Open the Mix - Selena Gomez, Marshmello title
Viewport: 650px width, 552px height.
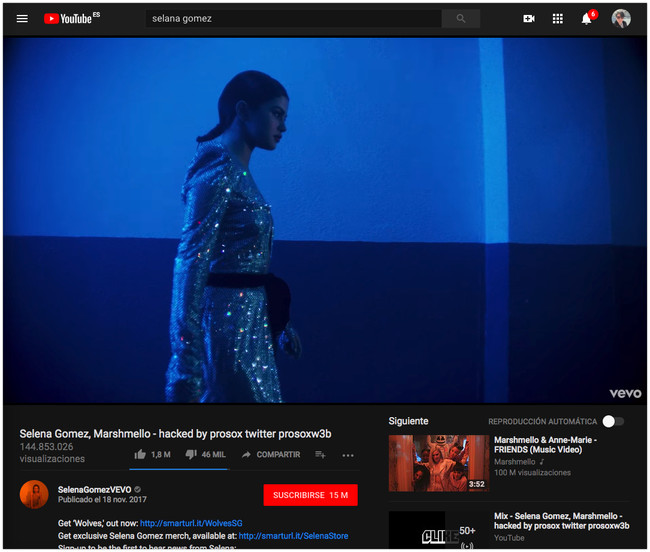tap(562, 521)
